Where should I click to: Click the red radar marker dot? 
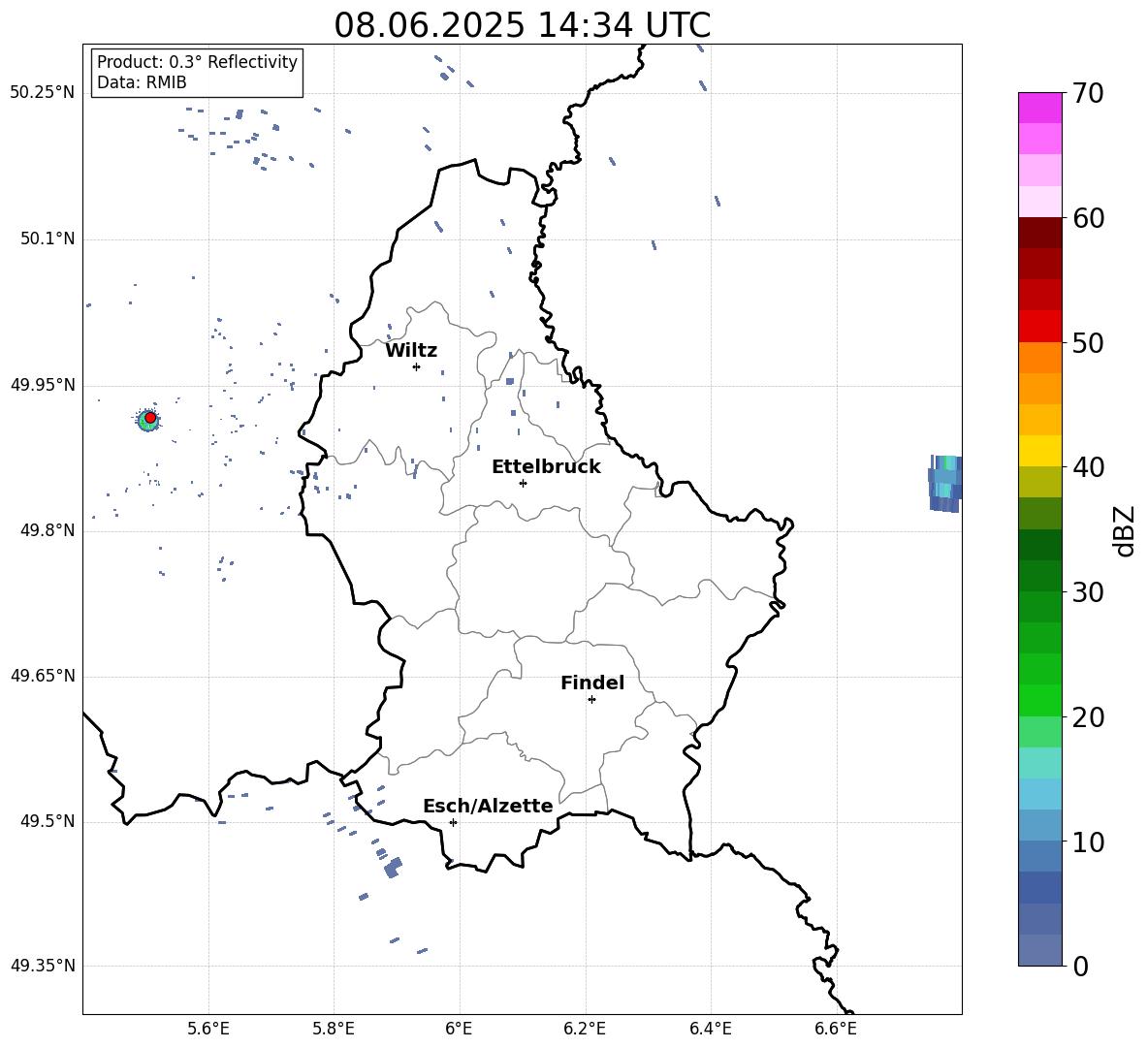click(150, 418)
